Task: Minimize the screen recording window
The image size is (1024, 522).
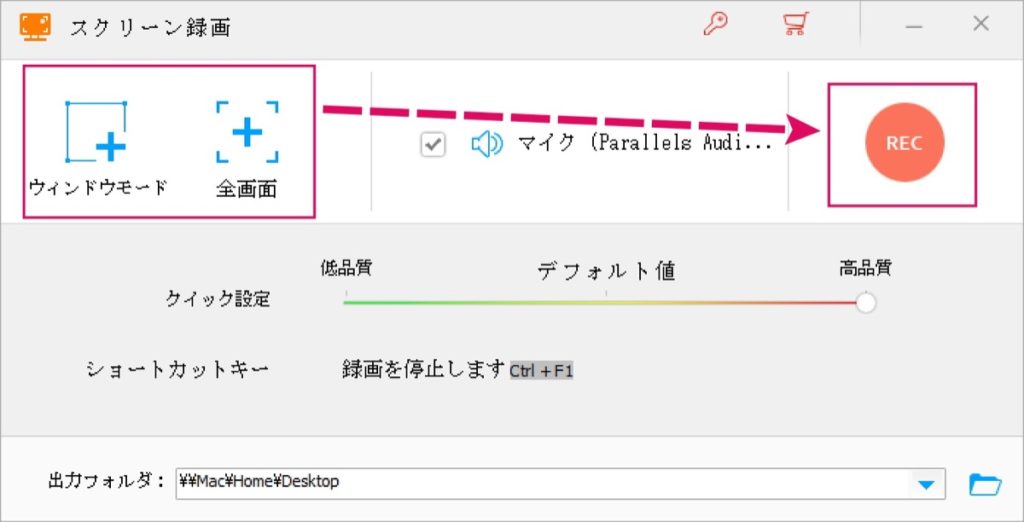Action: pyautogui.click(x=914, y=25)
